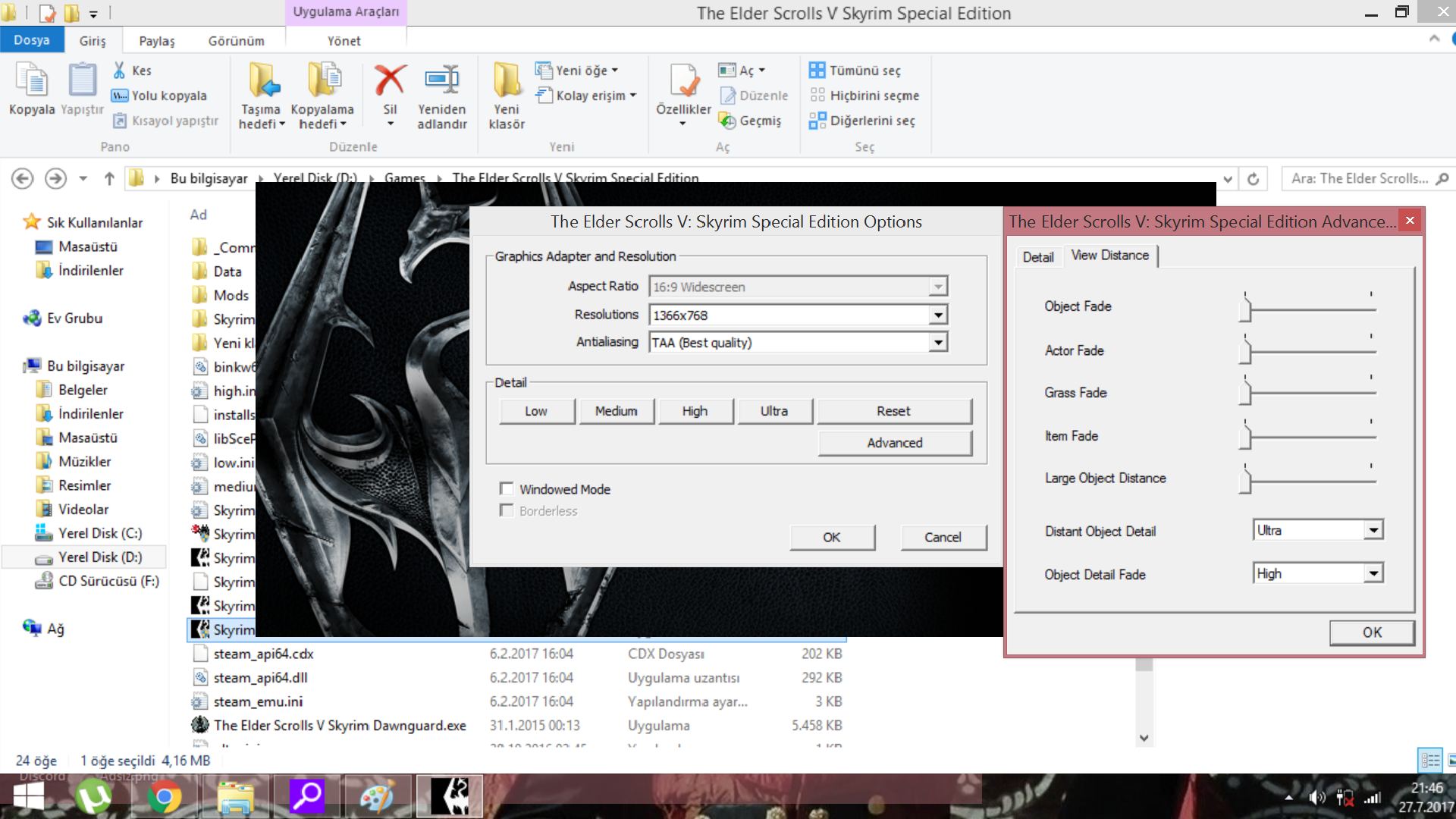Click the Up one level arrow
The width and height of the screenshot is (1456, 819).
pyautogui.click(x=109, y=178)
